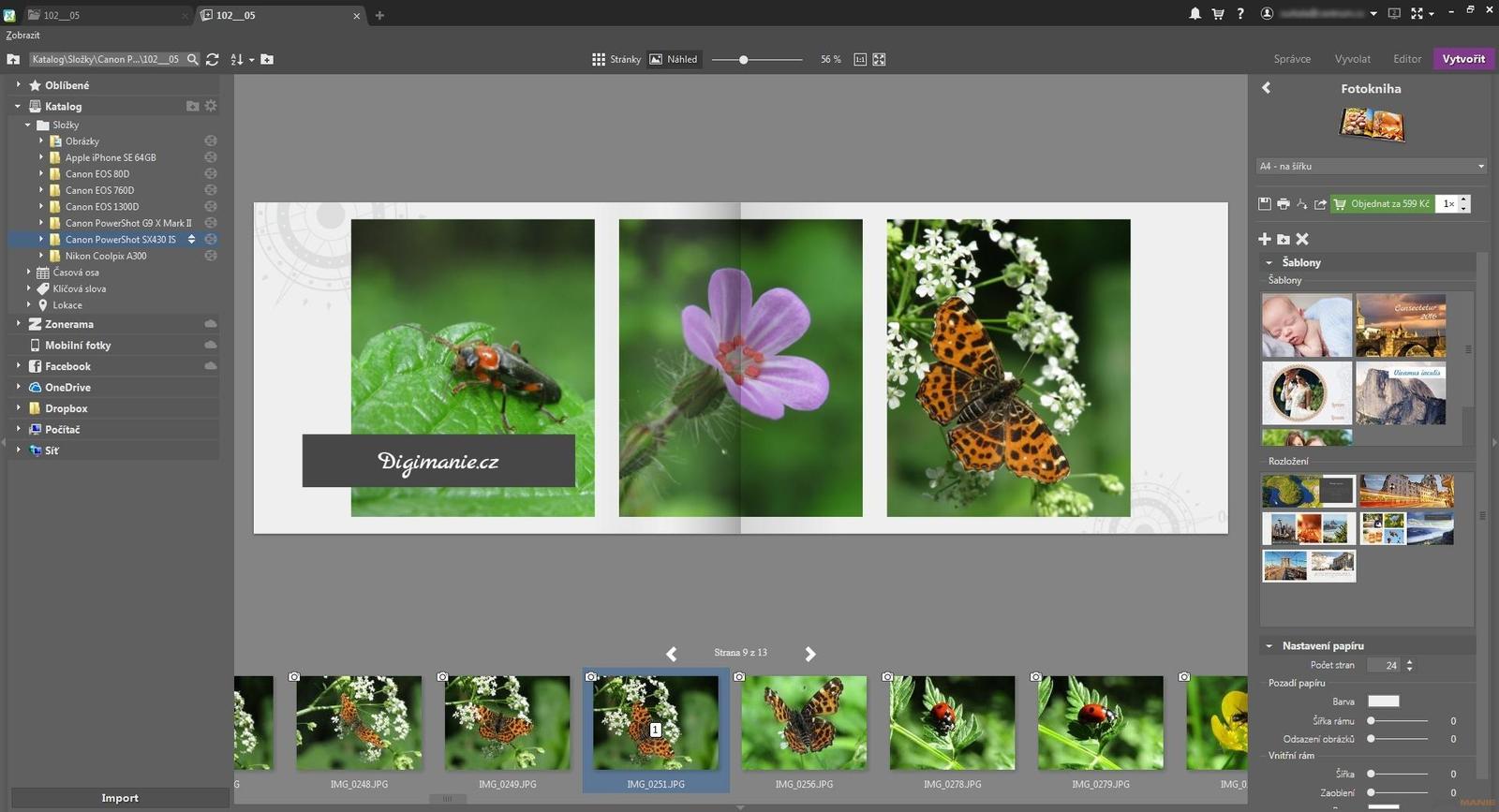Select the Vytvořit module tab
This screenshot has width=1499, height=812.
point(1463,58)
